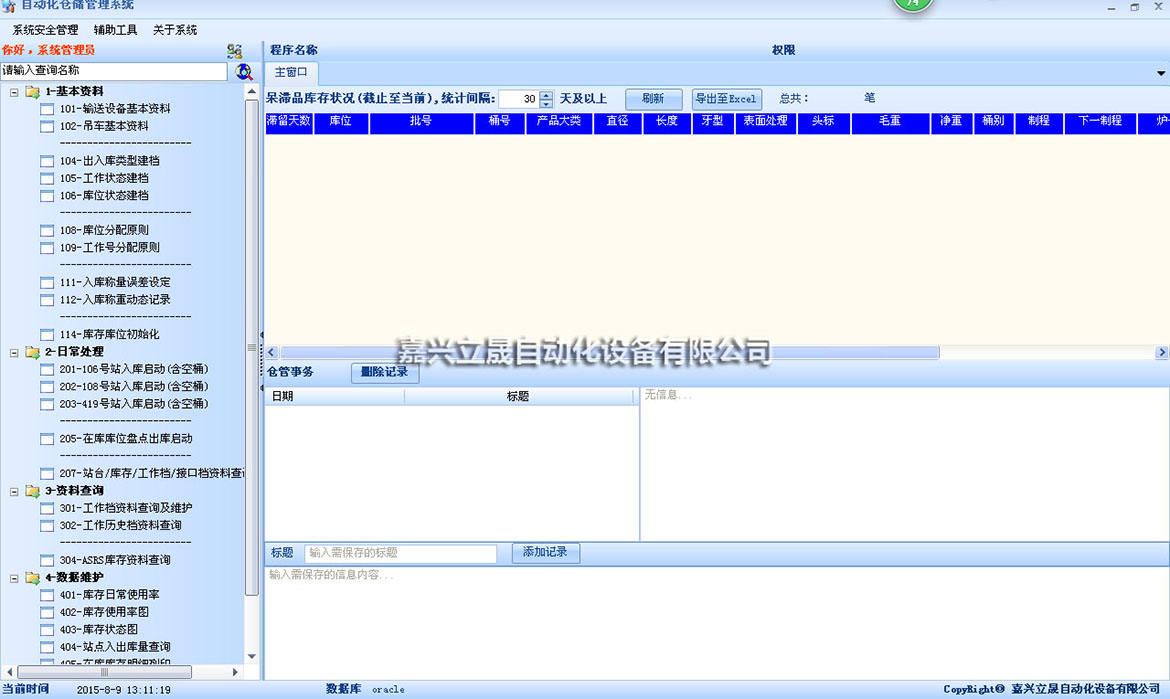
Task: Open the 1-基本资料 folder icon
Action: [33, 92]
